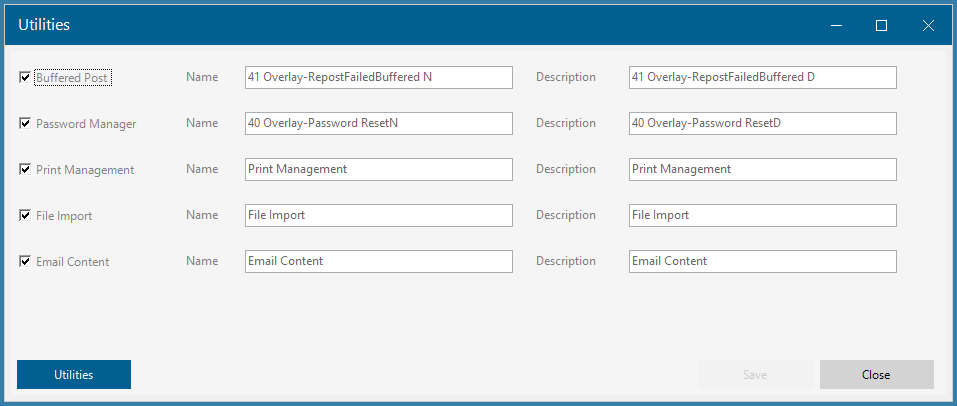Toggle the File Import checkbox
Viewport: 957px width, 406px height.
click(x=25, y=216)
